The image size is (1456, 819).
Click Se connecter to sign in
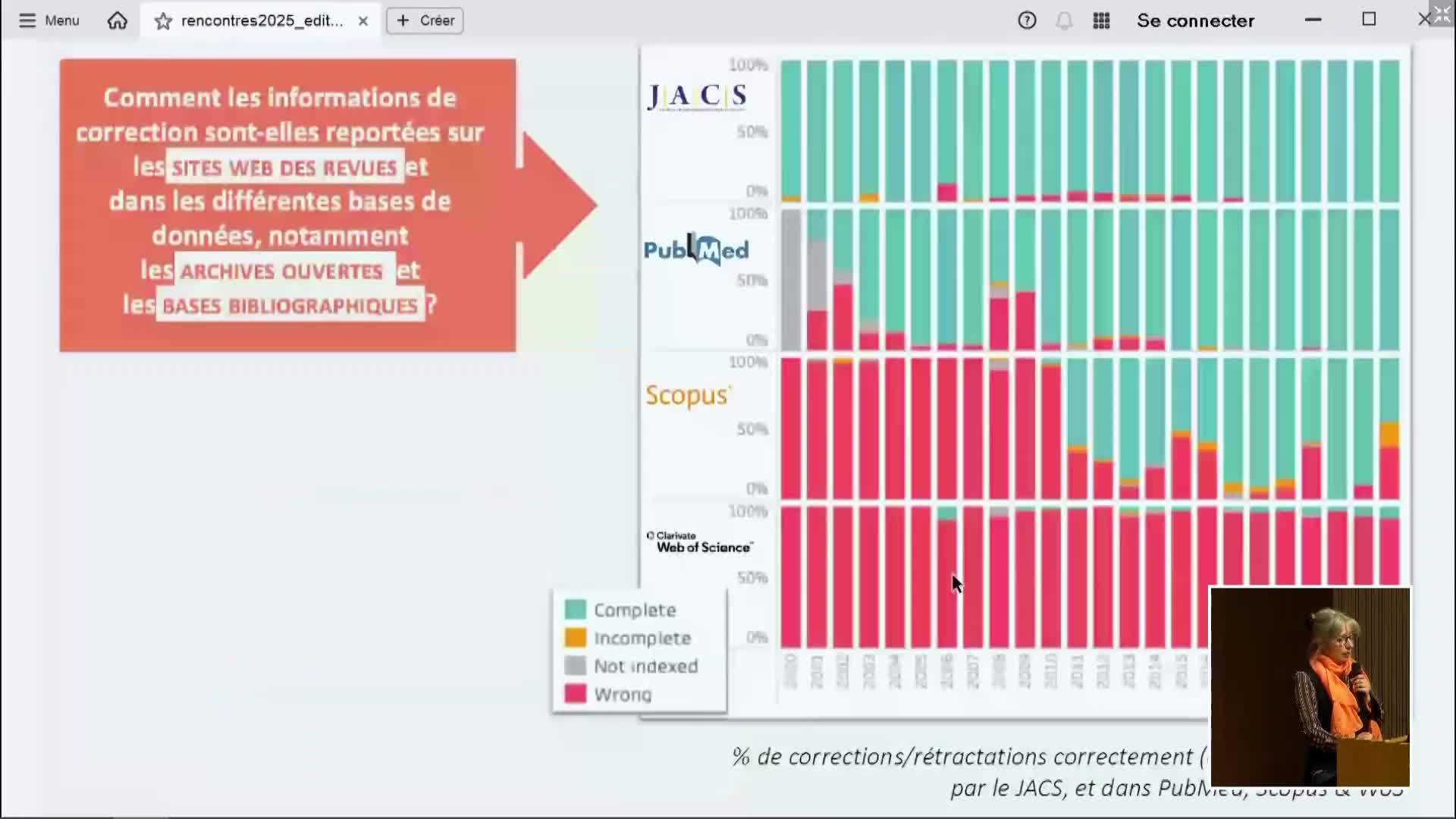click(1195, 20)
